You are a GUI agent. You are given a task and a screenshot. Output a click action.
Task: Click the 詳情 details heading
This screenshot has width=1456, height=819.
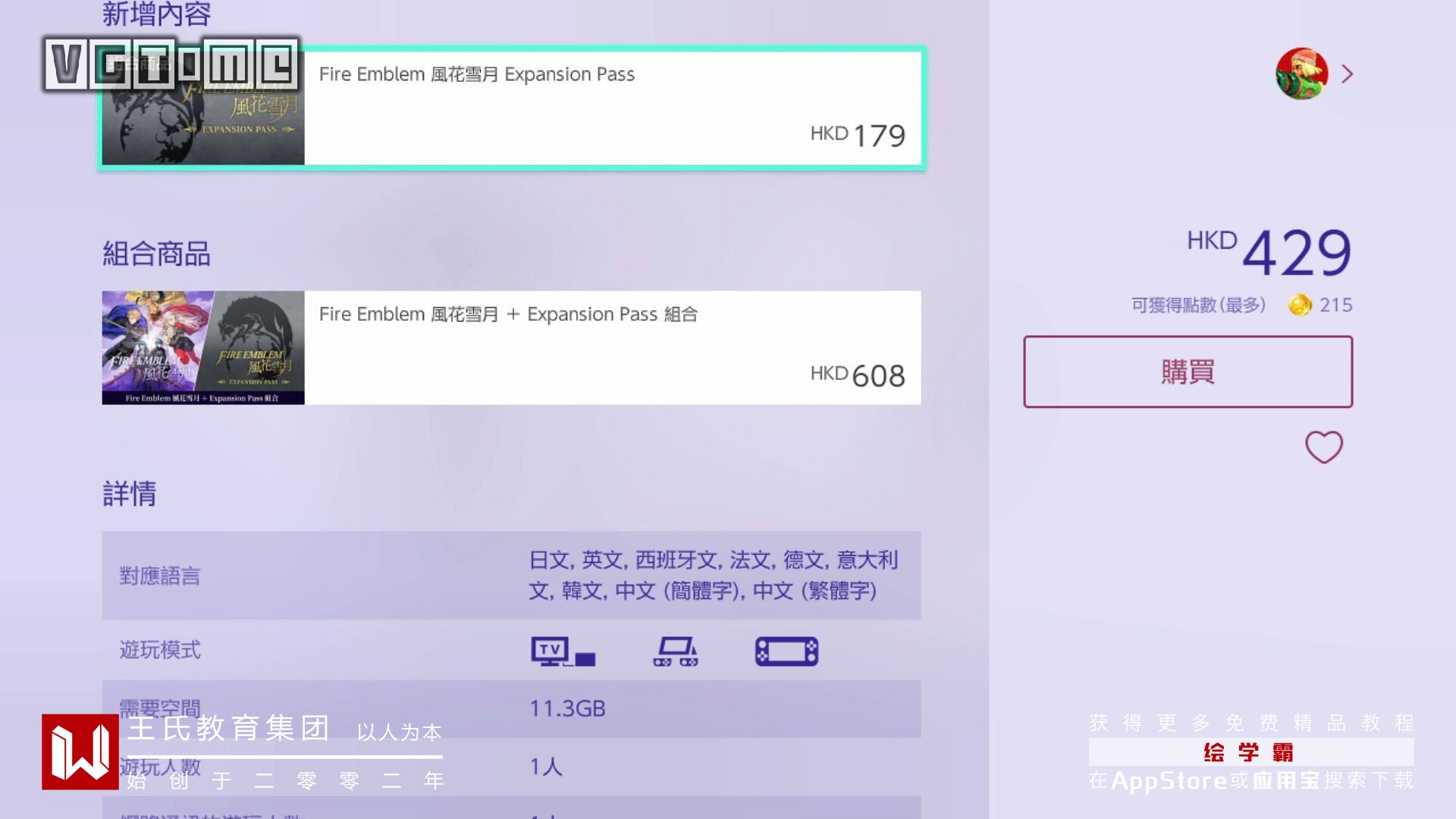pyautogui.click(x=130, y=494)
